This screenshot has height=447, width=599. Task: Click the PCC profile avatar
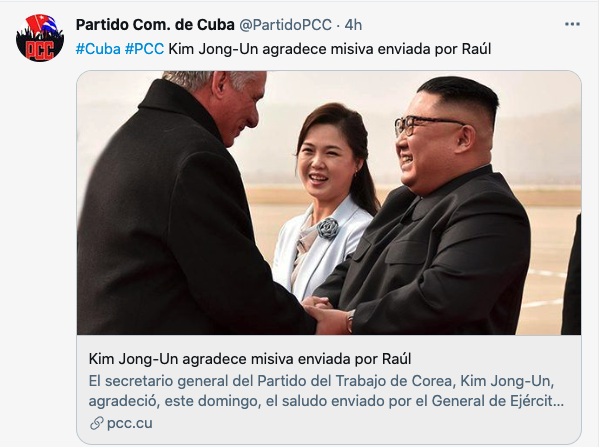[40, 38]
